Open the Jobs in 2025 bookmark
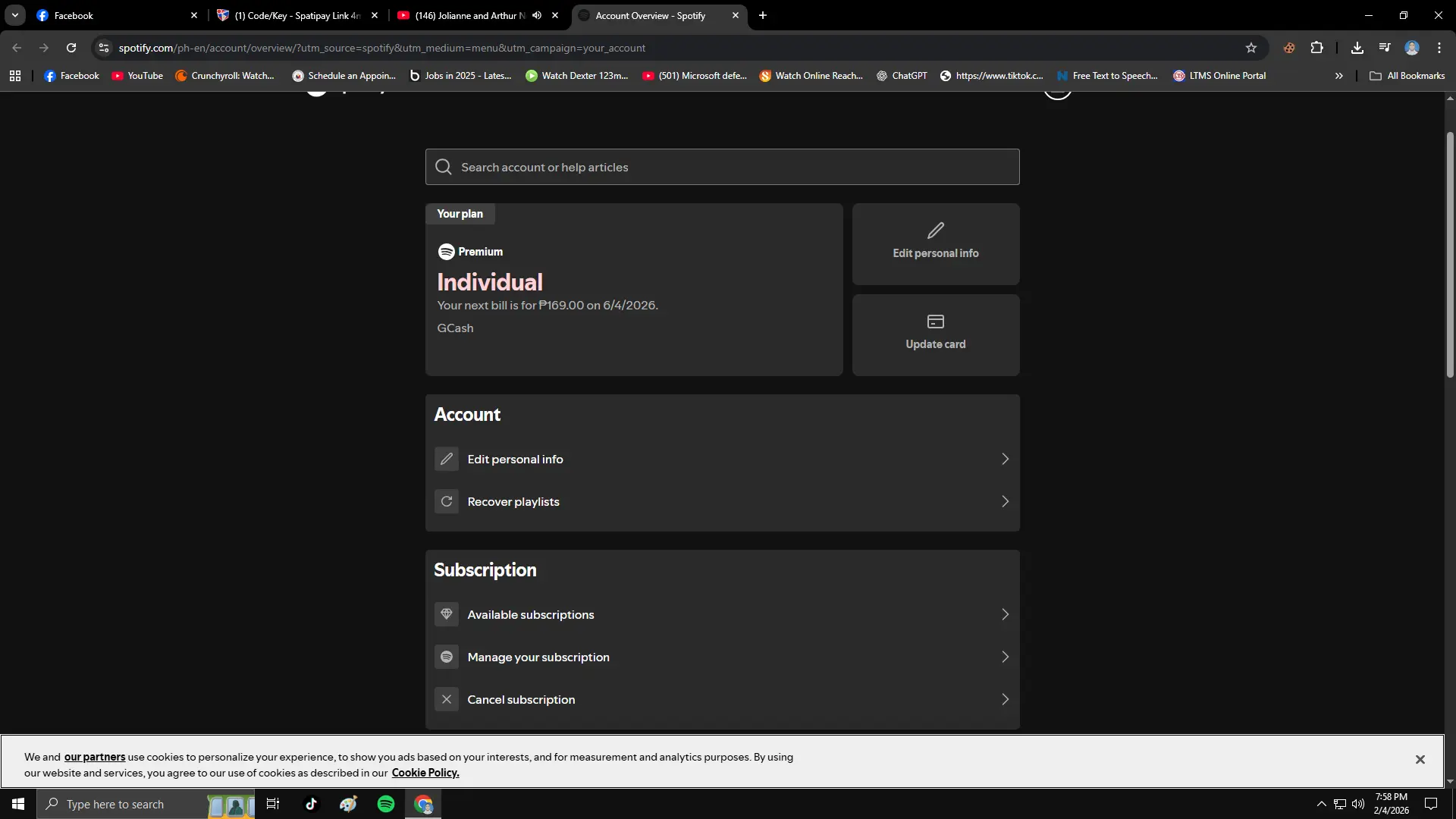The image size is (1456, 819). (x=460, y=76)
